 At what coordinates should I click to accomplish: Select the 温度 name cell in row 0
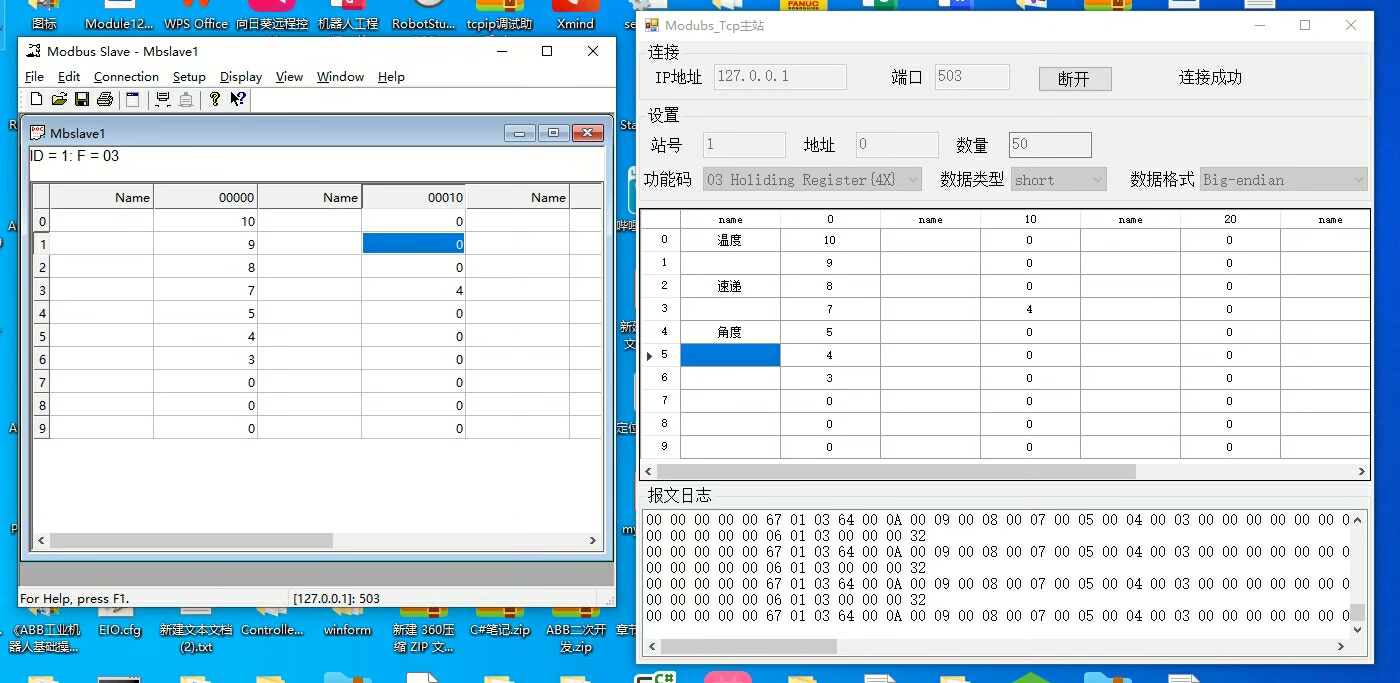(x=730, y=240)
